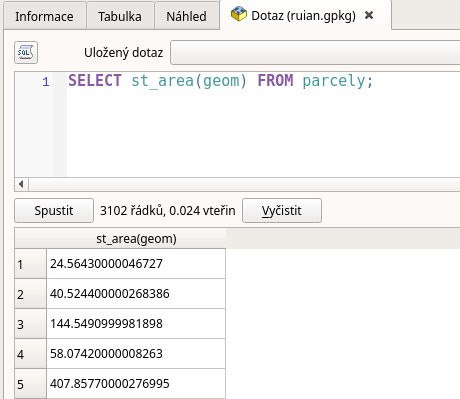Click cell value 58.07420000008263

pos(136,354)
